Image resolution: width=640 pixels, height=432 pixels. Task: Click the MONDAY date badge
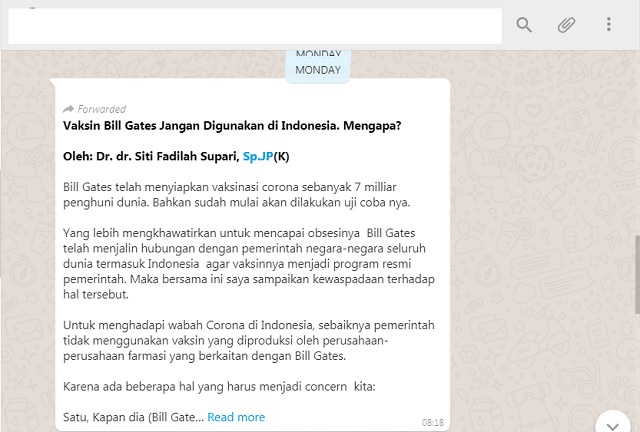click(318, 69)
